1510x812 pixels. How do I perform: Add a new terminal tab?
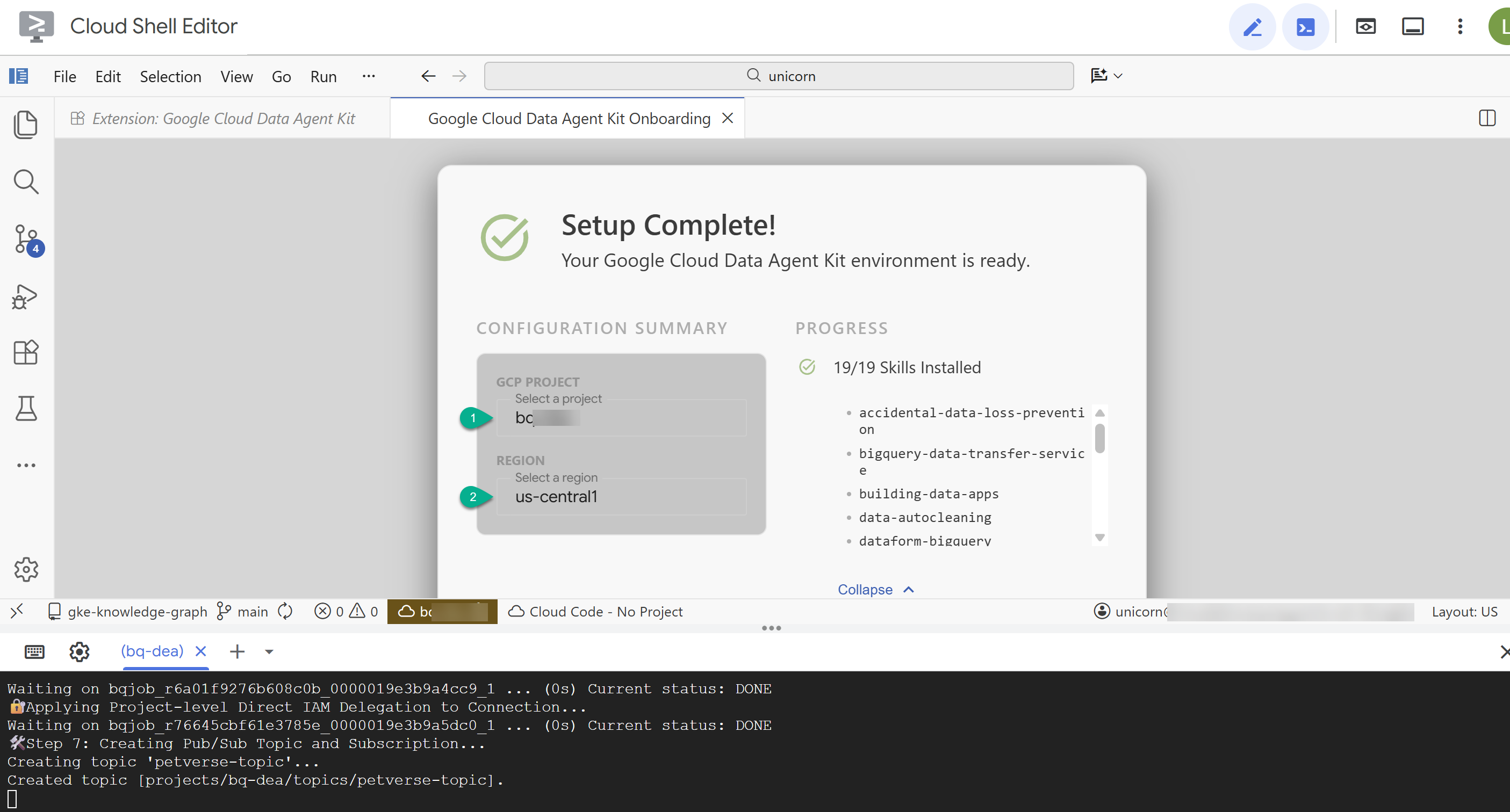237,651
